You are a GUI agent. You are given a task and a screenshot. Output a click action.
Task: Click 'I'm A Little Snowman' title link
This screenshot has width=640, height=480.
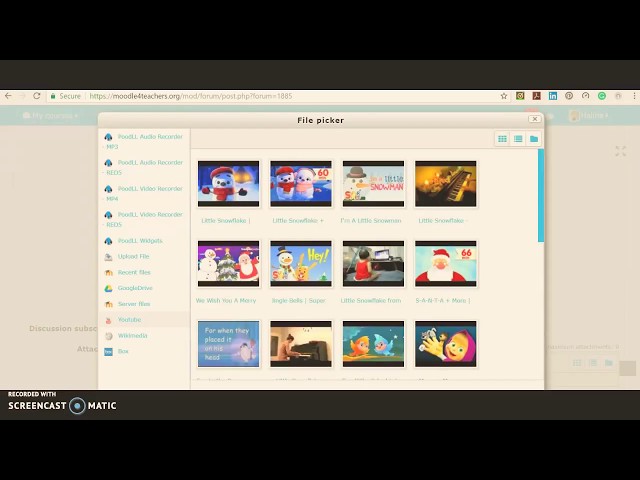tap(371, 220)
